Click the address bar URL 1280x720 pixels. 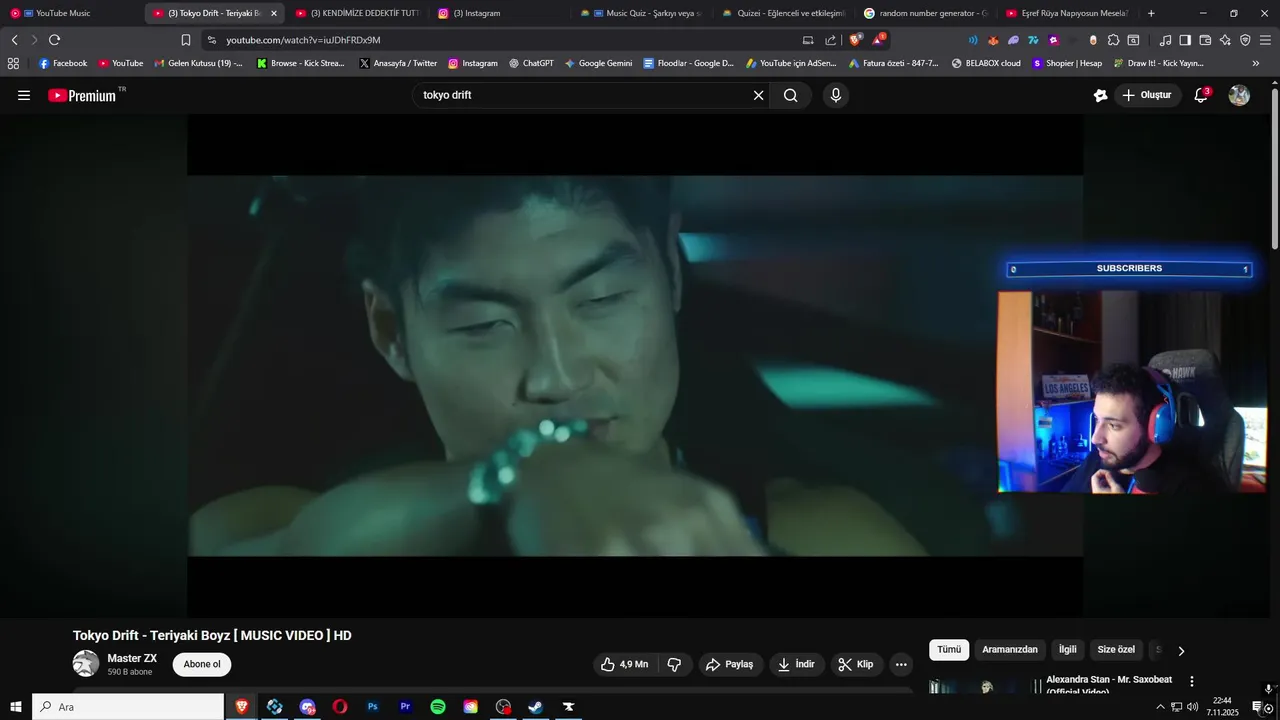point(303,40)
